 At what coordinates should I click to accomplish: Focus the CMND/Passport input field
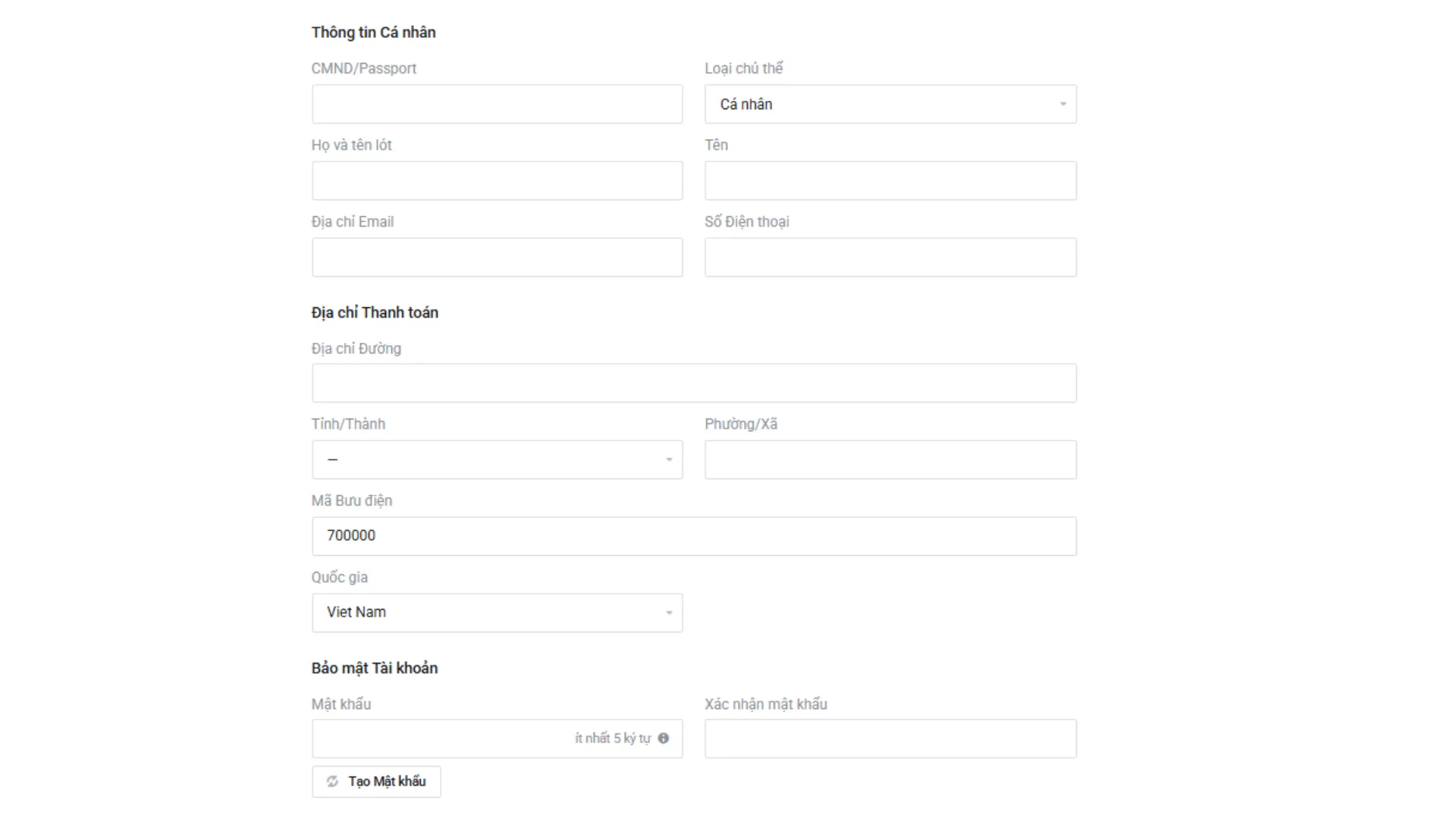point(497,104)
